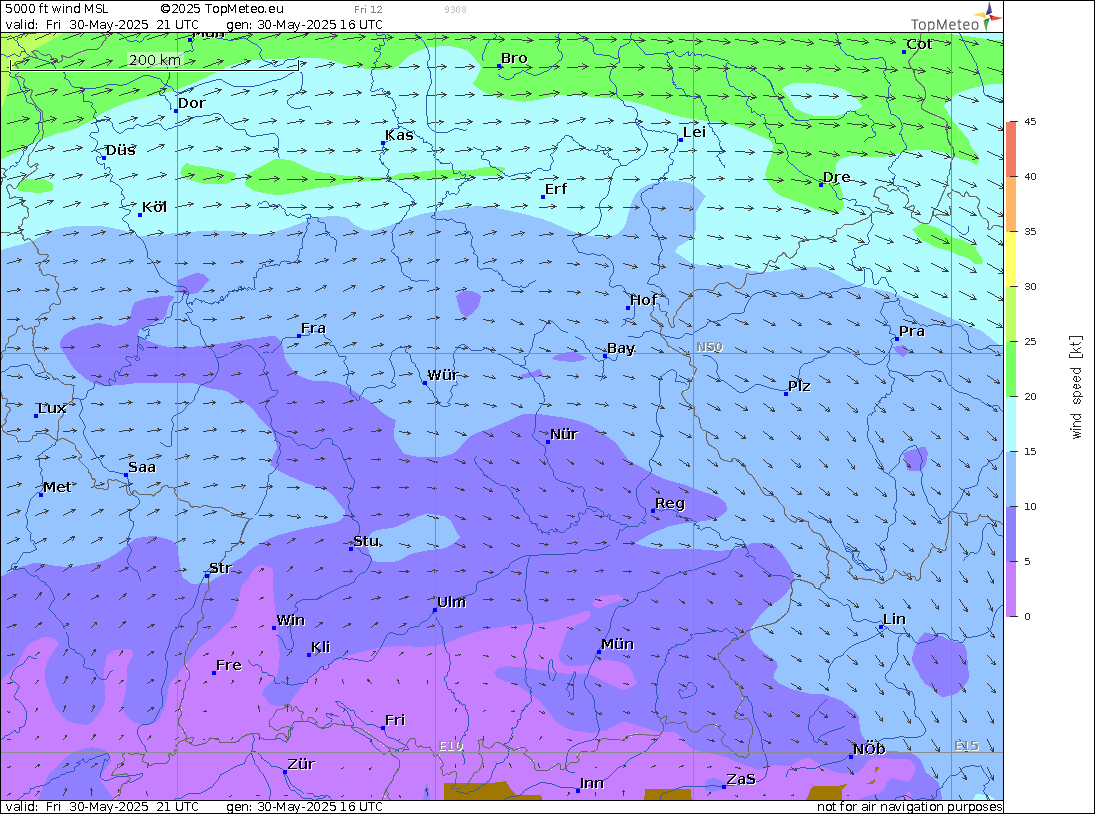This screenshot has width=1095, height=814.
Task: Select the Luxembourg (Lux) marker
Action: coord(36,416)
